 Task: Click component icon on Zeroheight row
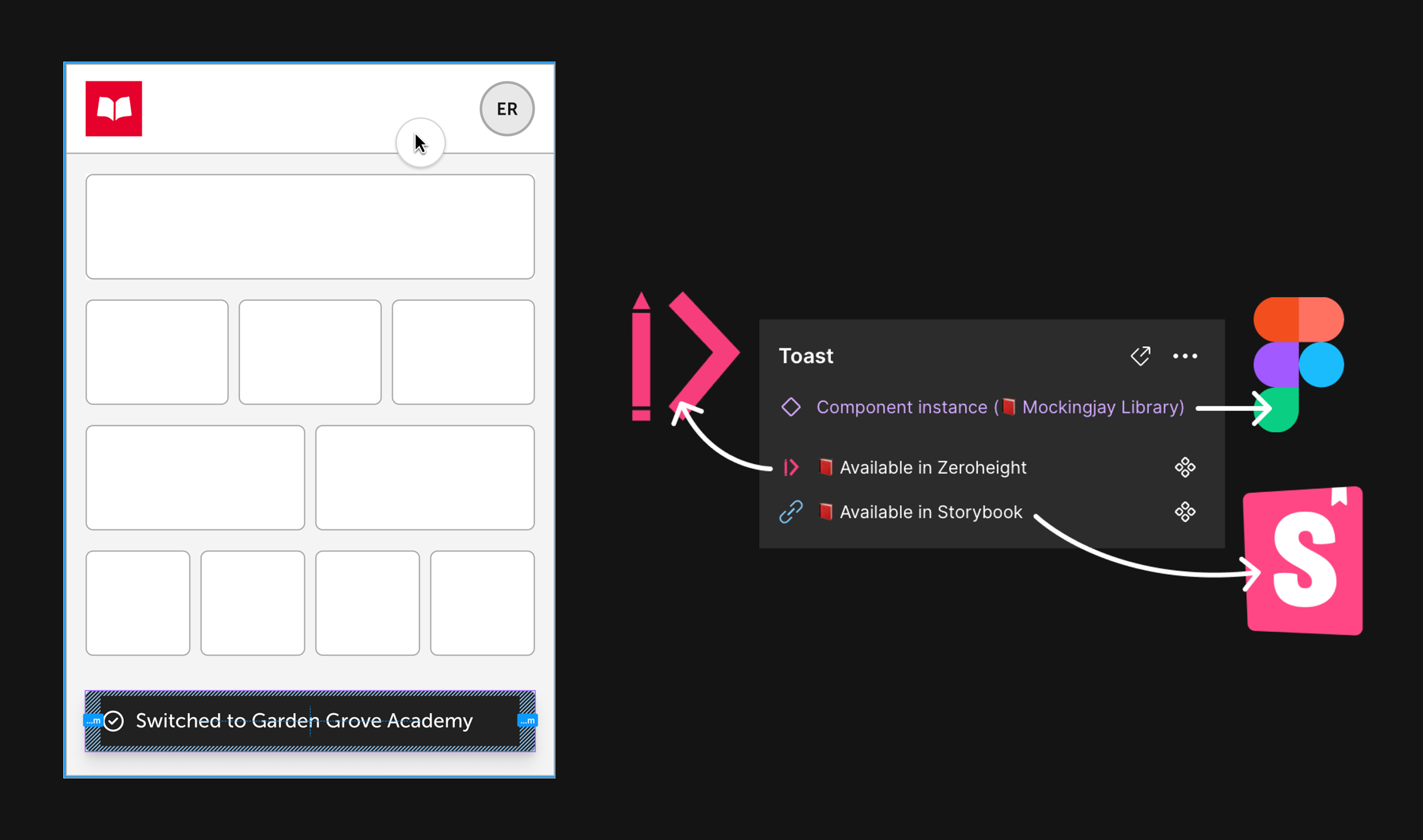pos(1184,468)
